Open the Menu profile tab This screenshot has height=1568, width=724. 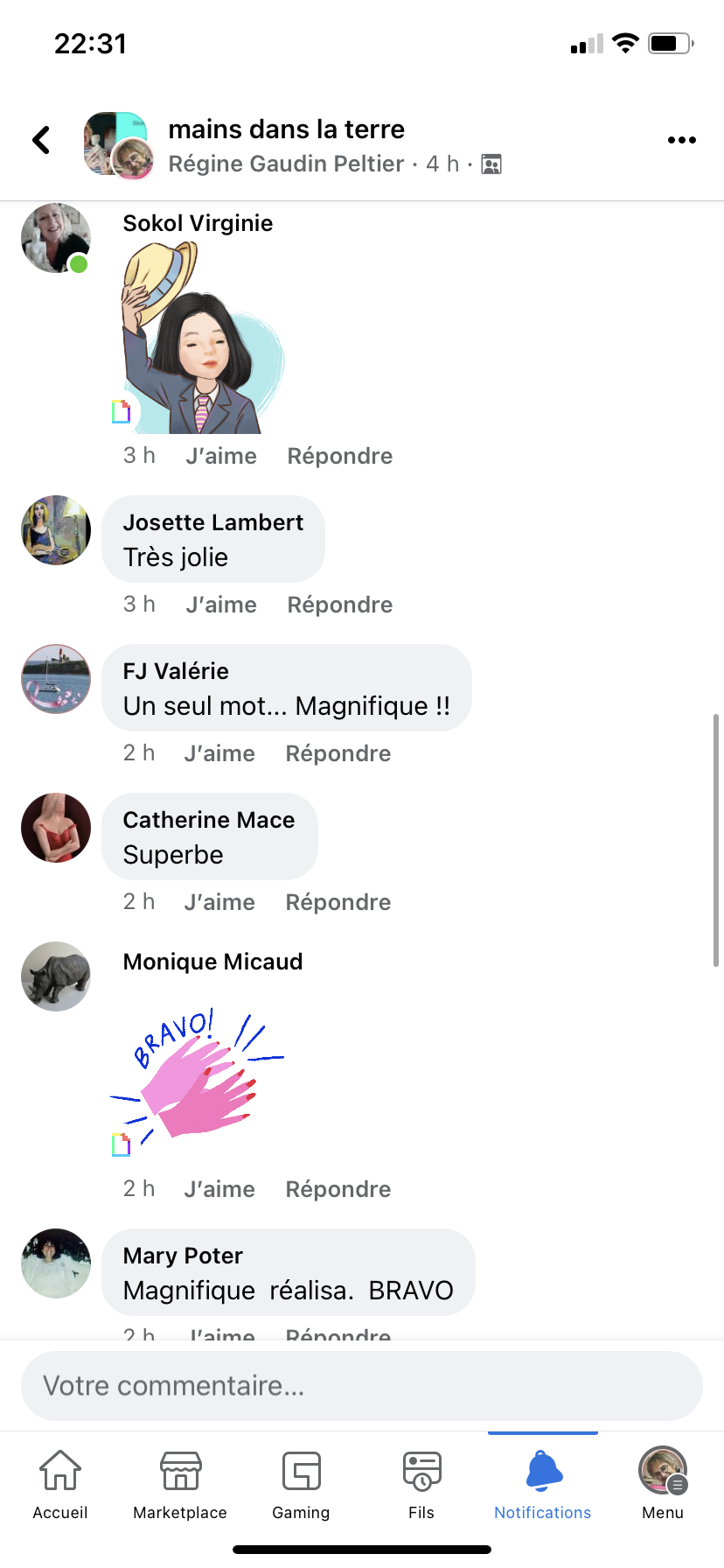663,1485
